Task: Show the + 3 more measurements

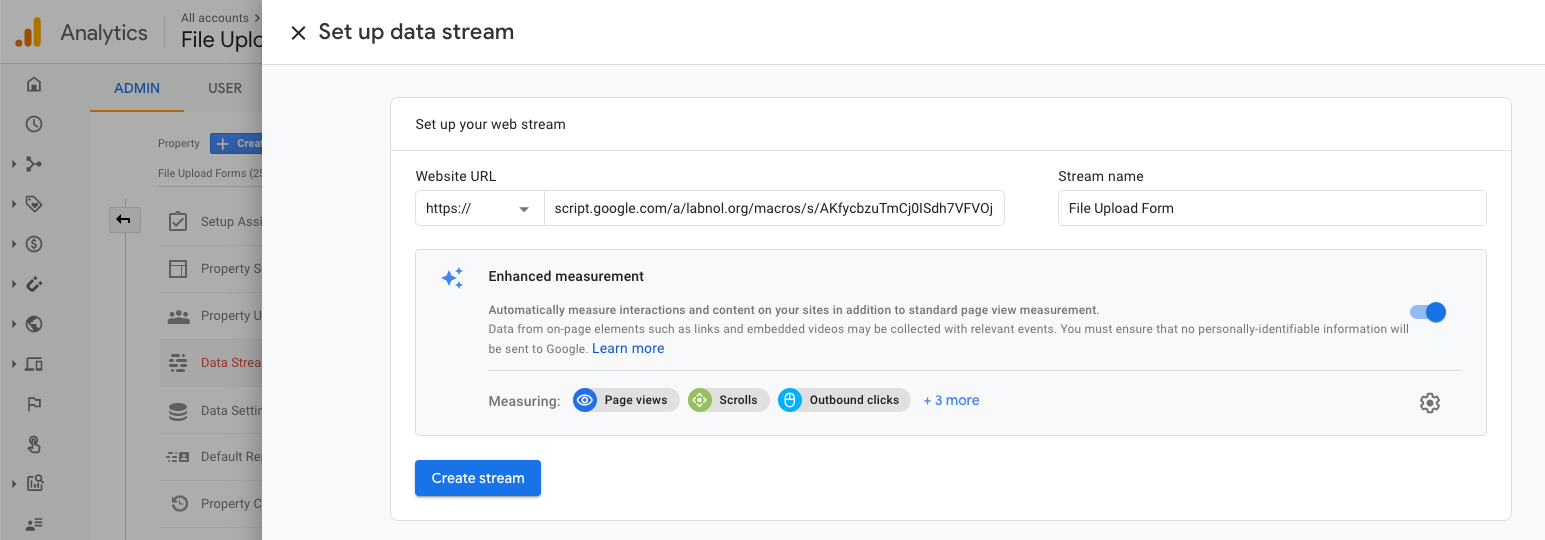Action: (951, 400)
